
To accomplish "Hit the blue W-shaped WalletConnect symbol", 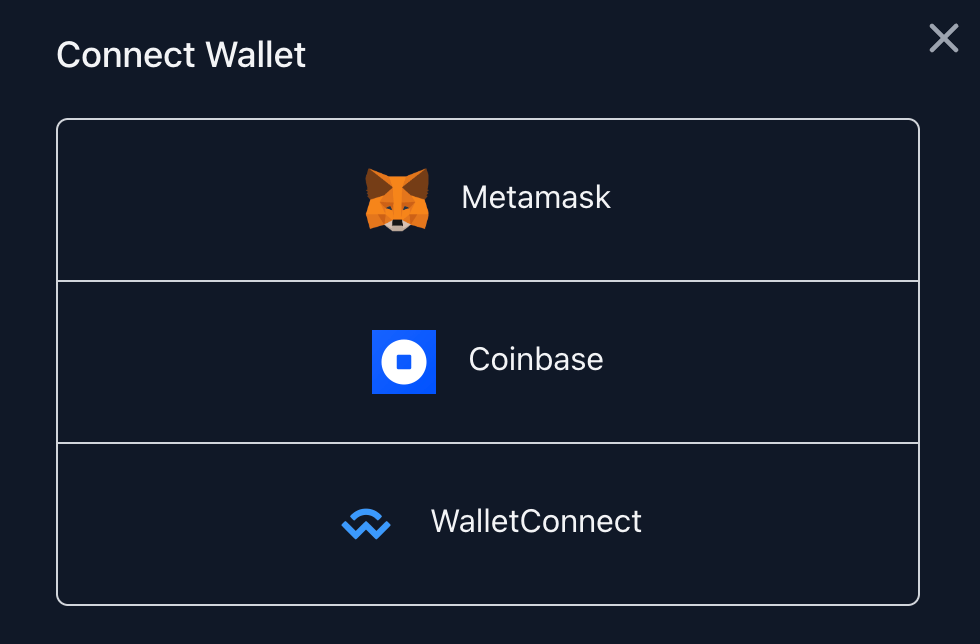I will [x=366, y=523].
